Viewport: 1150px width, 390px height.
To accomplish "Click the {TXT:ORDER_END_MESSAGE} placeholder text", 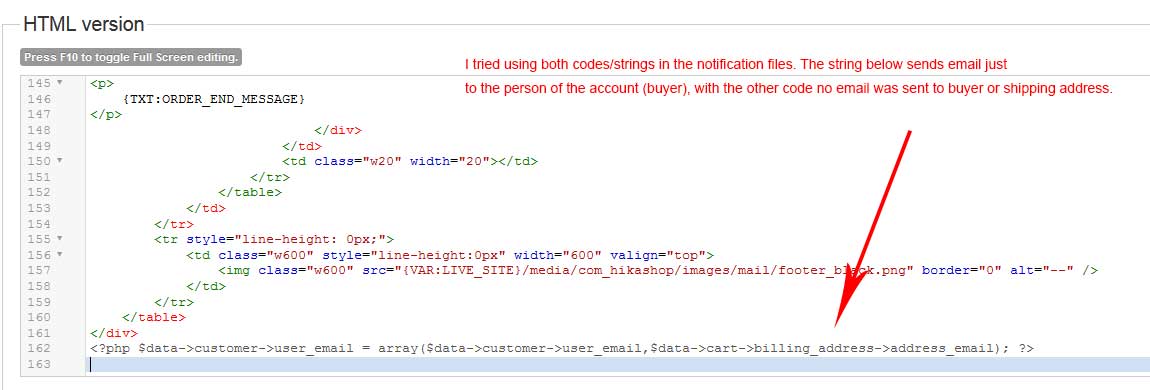I will tap(213, 99).
